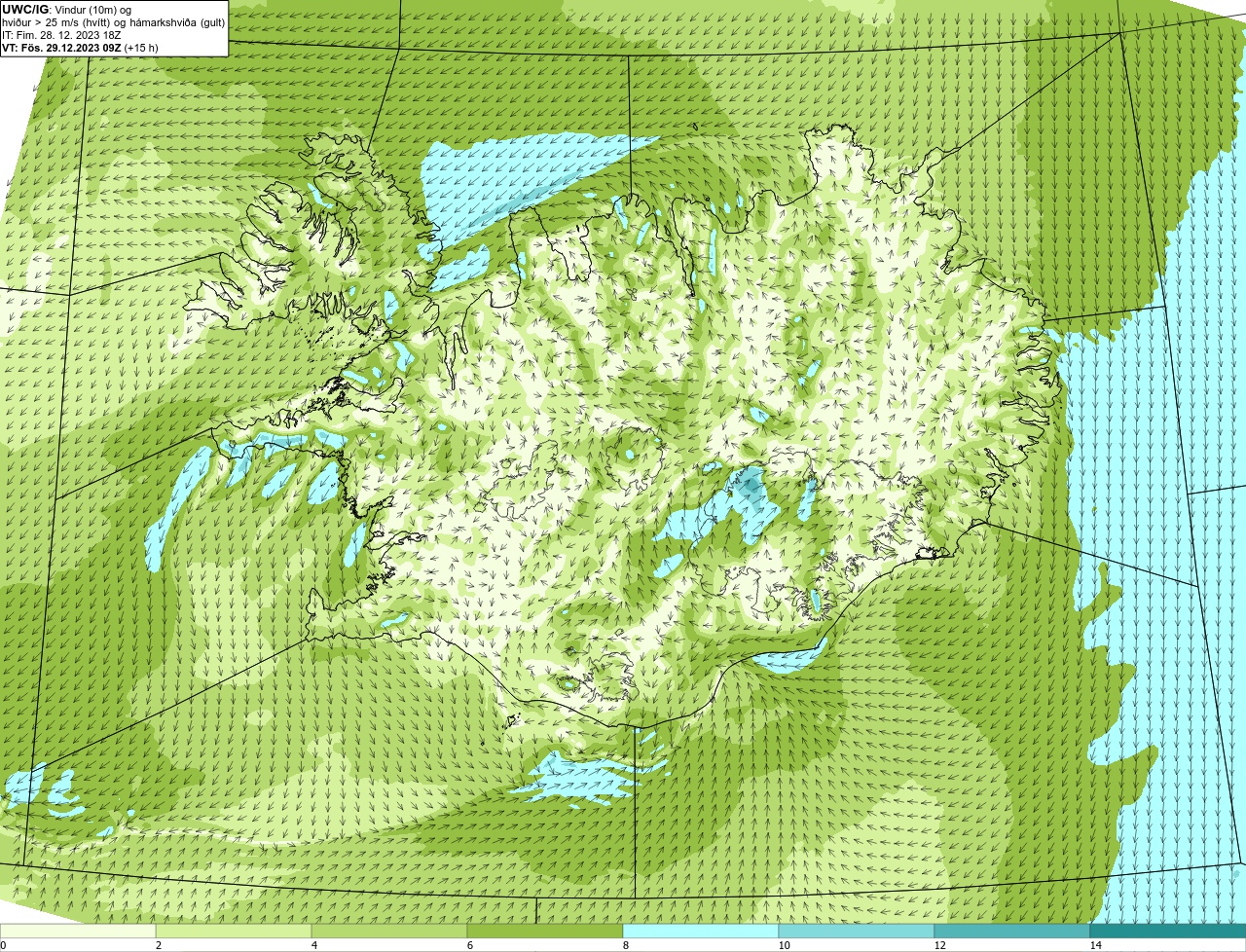Click the legend label '2'
This screenshot has width=1246, height=952.
158,945
